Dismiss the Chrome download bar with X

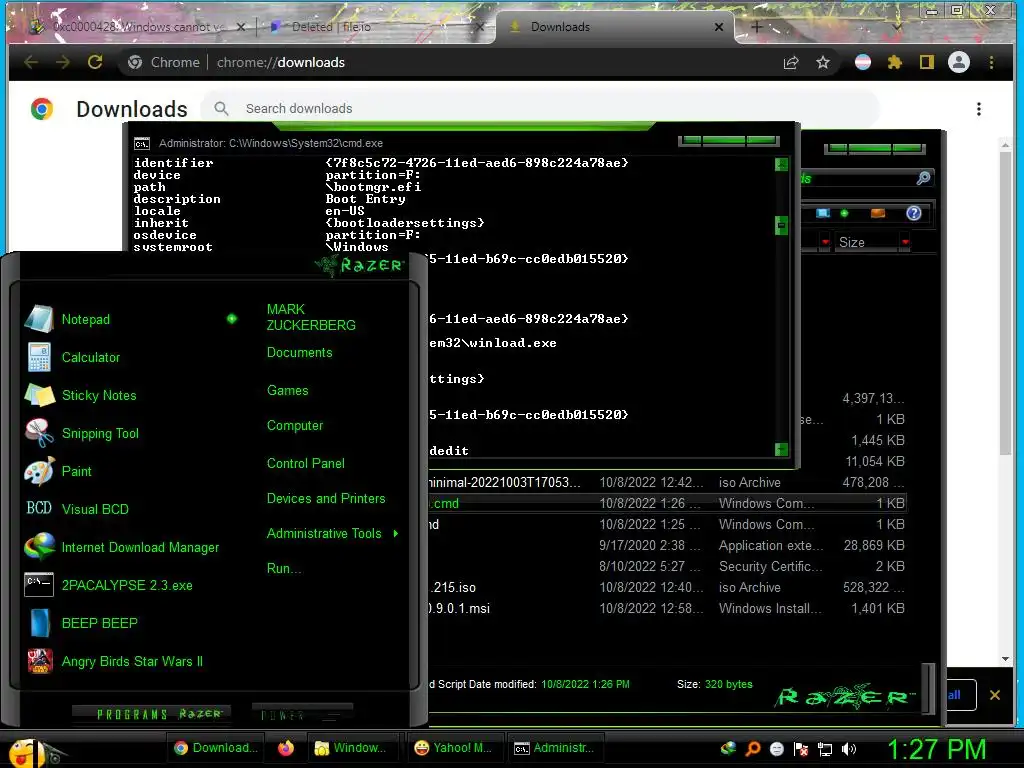coord(995,695)
